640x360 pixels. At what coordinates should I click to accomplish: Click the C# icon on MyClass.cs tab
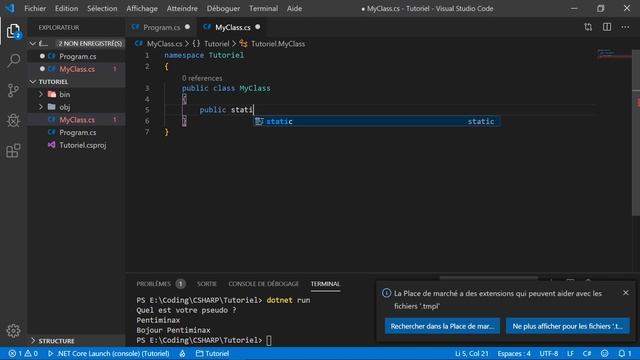[207, 27]
